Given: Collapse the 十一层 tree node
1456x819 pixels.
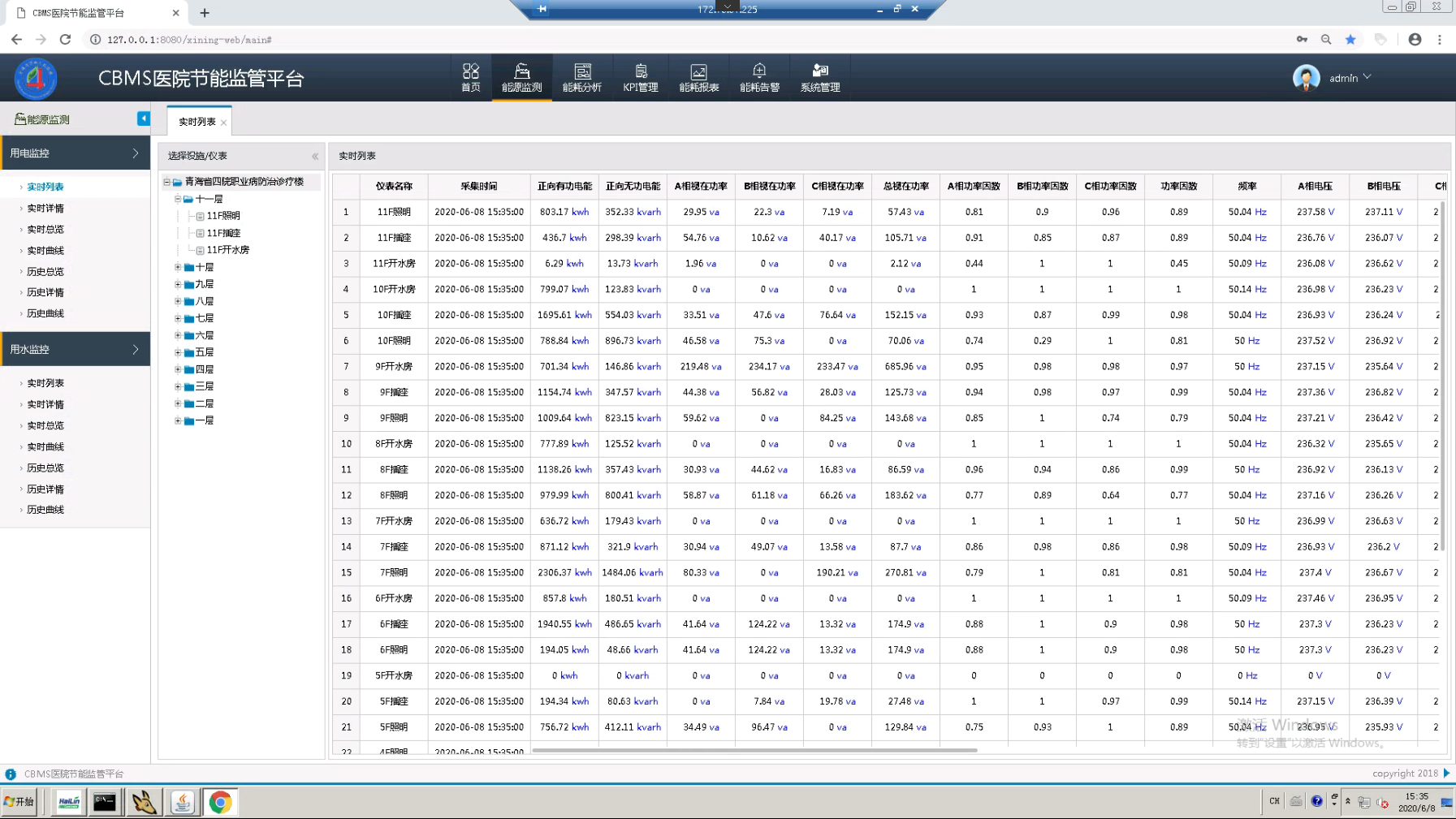Looking at the screenshot, I should click(x=178, y=199).
